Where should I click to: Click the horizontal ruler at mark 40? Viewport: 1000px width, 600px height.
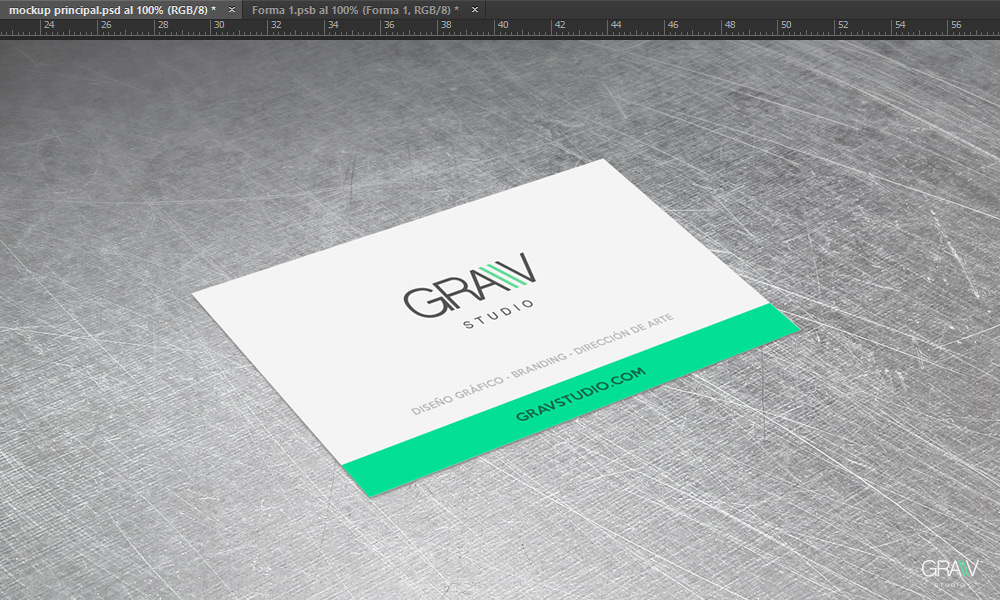(x=503, y=25)
